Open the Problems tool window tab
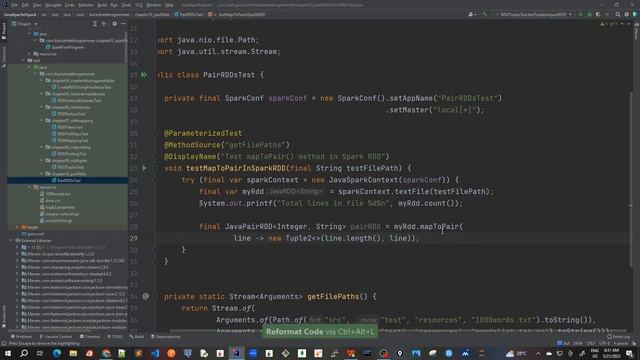The width and height of the screenshot is (640, 360). click(x=21, y=337)
